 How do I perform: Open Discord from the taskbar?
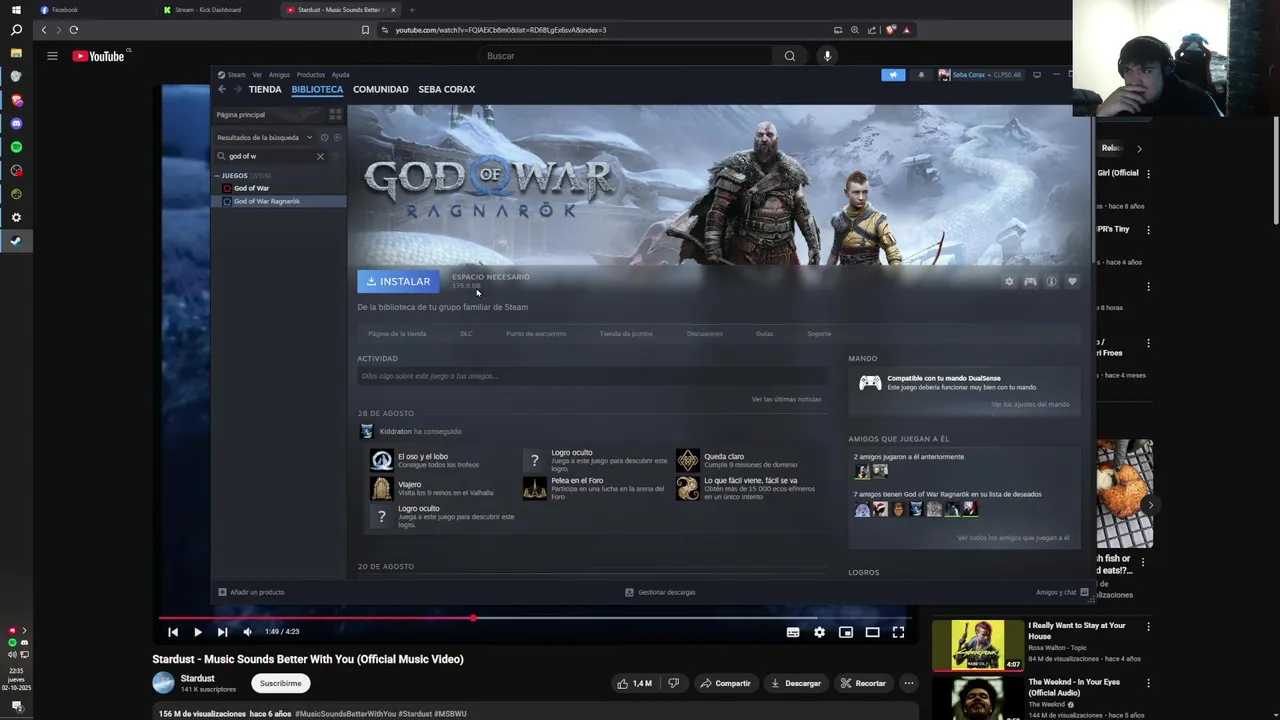tap(16, 124)
